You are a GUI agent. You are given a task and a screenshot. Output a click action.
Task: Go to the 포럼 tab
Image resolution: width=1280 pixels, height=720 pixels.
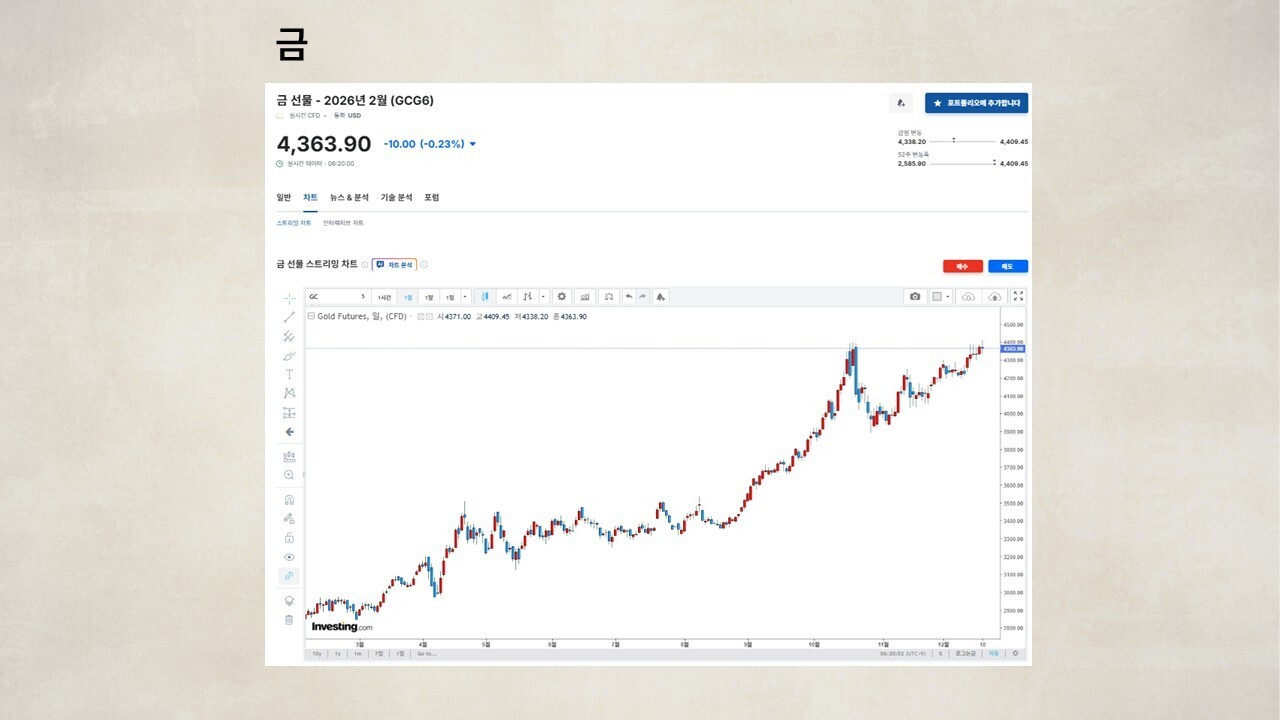pyautogui.click(x=432, y=198)
